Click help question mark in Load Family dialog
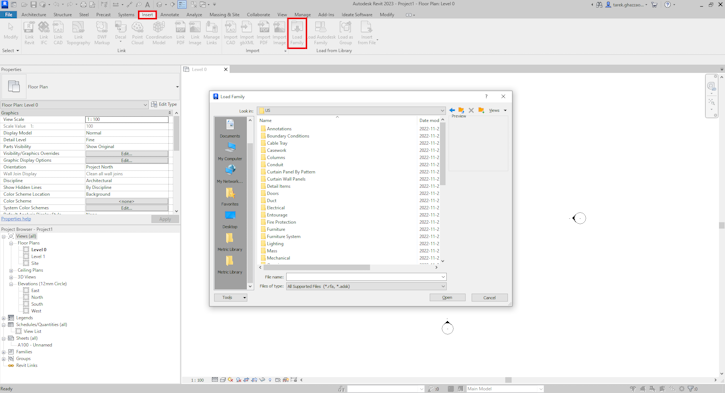The height and width of the screenshot is (393, 725). pyautogui.click(x=486, y=96)
